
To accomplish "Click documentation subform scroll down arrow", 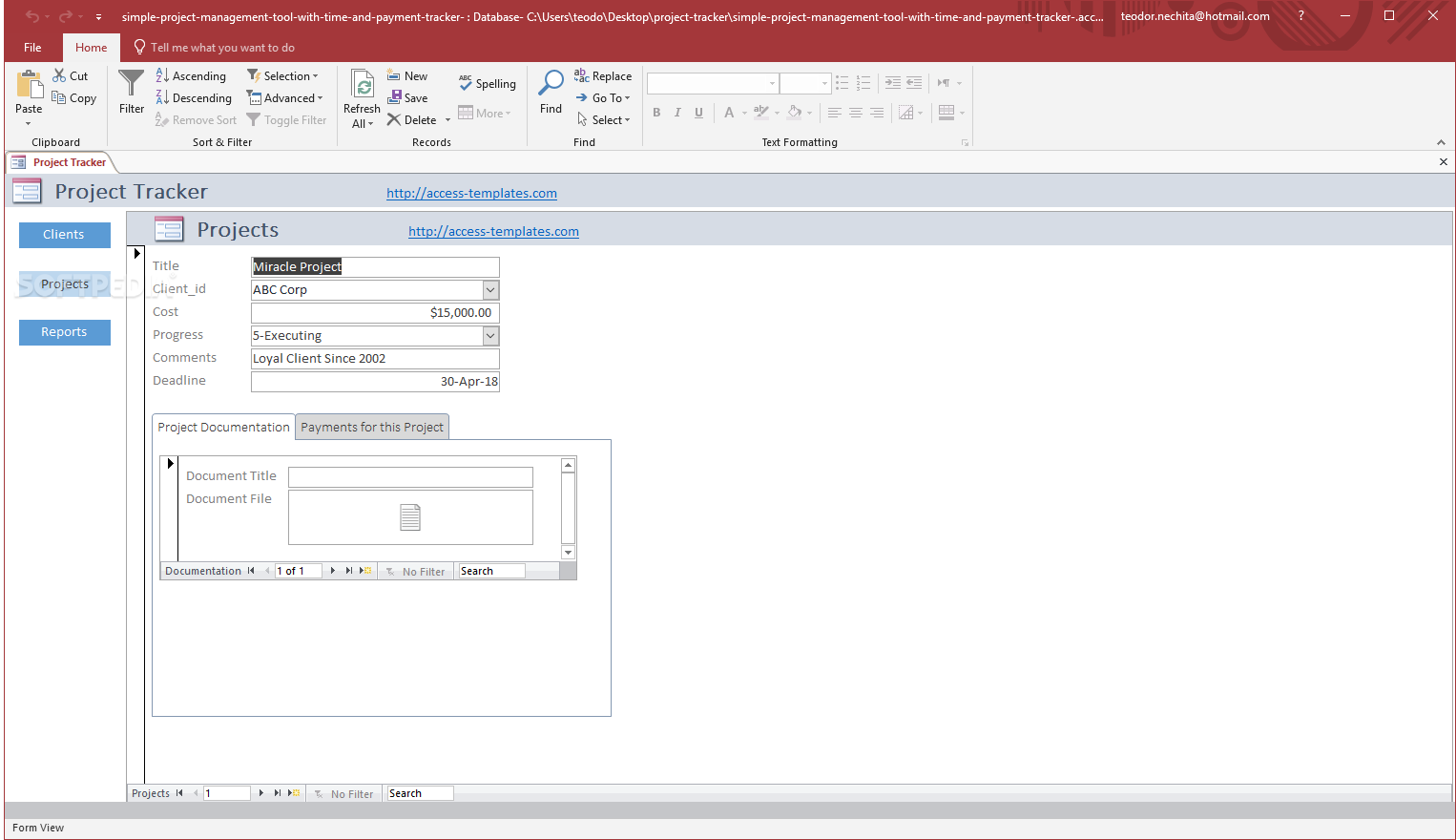I will (x=568, y=552).
